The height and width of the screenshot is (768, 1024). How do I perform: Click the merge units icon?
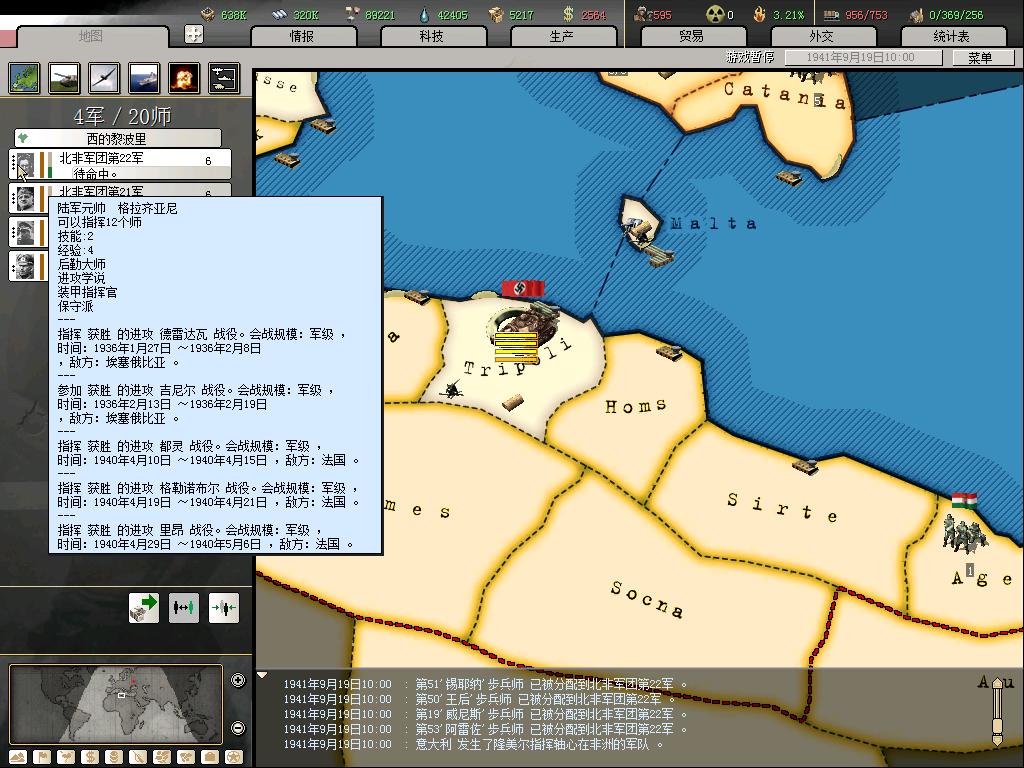[x=224, y=607]
